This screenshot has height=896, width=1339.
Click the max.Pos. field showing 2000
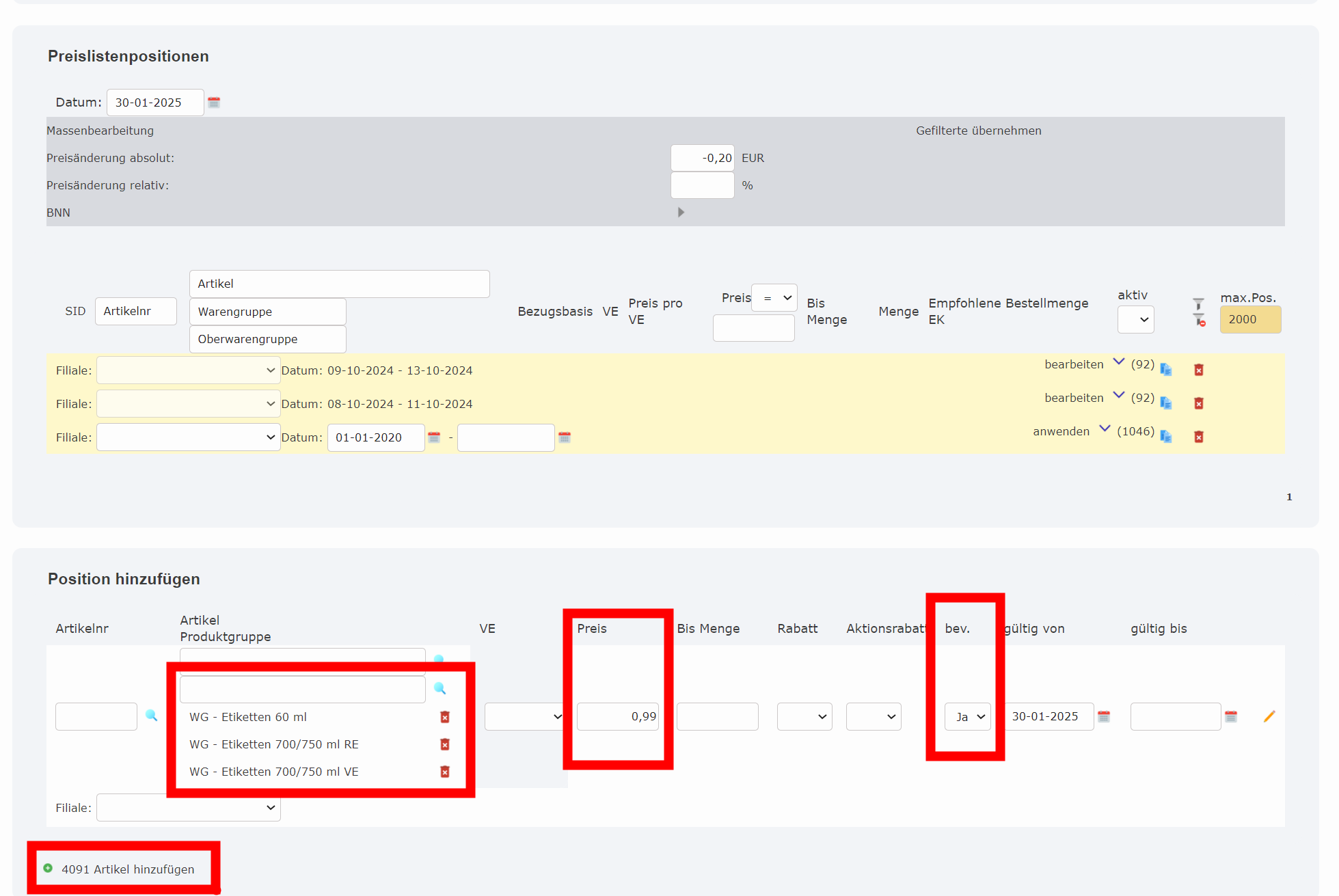point(1249,320)
